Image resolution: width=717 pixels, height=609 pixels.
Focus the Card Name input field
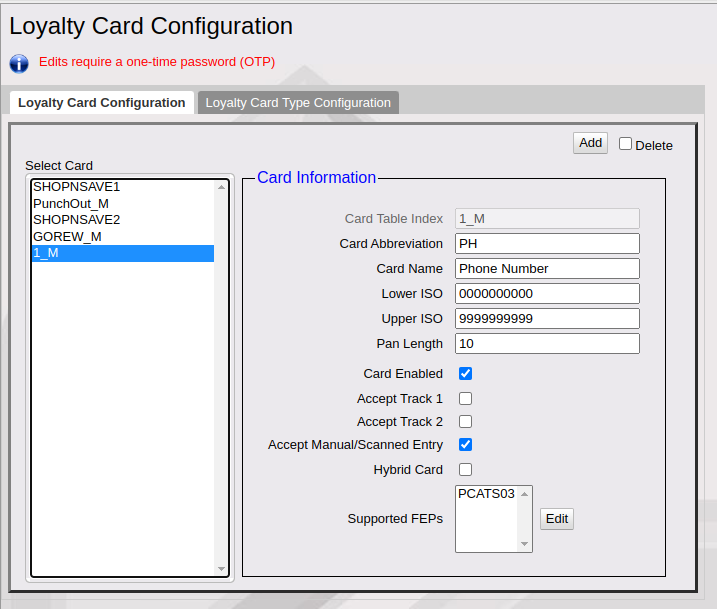click(546, 269)
